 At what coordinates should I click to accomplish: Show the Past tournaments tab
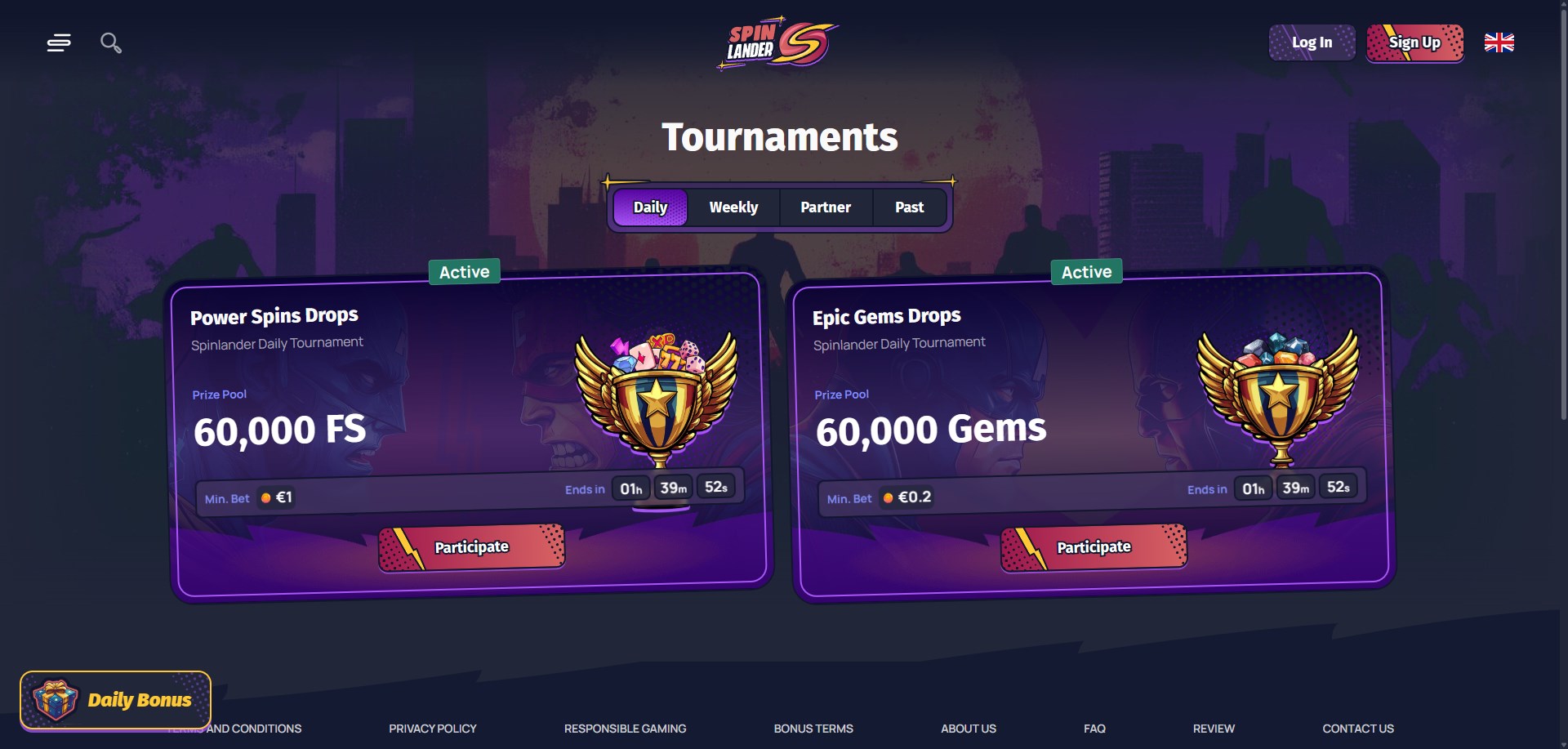tap(910, 207)
